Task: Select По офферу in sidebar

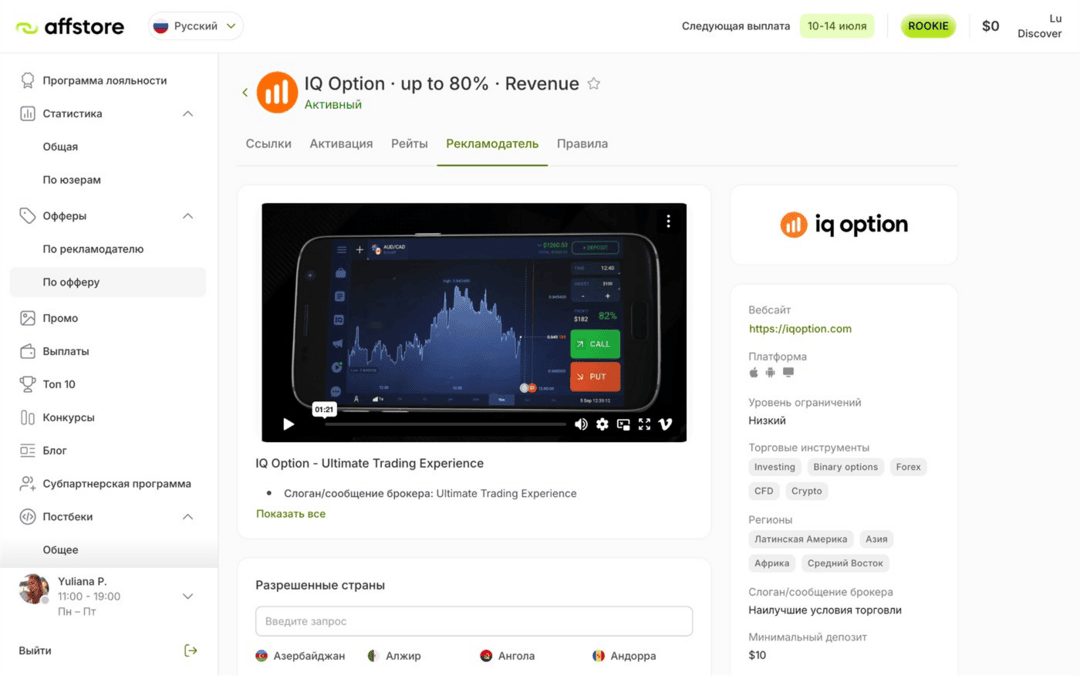Action: point(107,282)
